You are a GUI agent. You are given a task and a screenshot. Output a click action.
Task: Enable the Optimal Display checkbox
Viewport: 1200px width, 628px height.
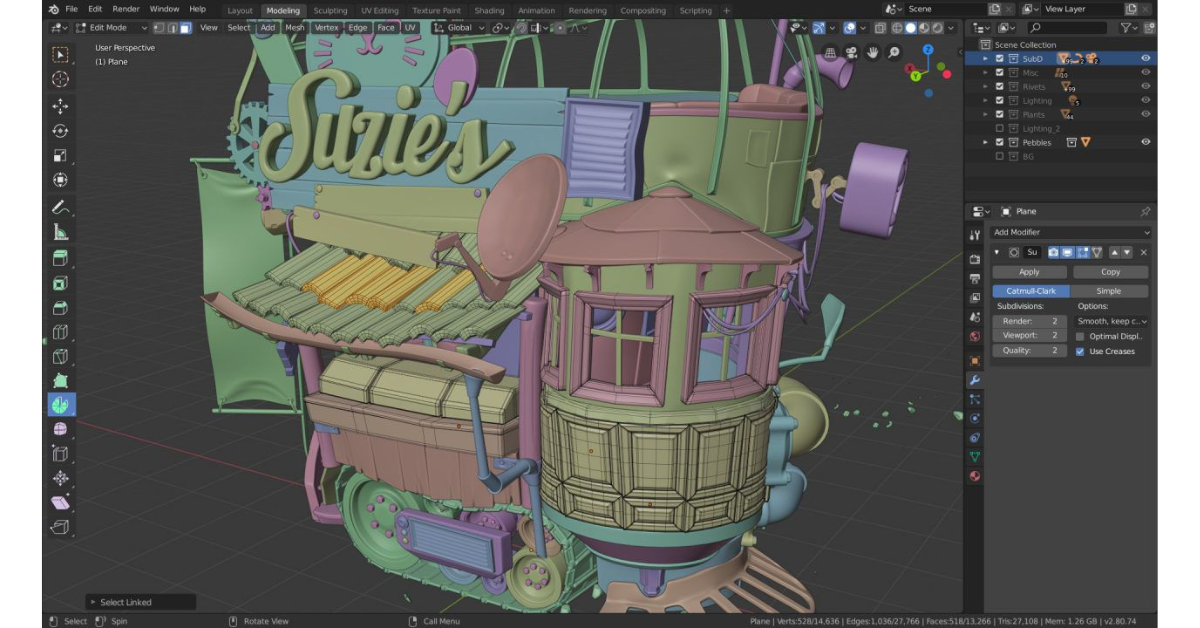[1080, 336]
